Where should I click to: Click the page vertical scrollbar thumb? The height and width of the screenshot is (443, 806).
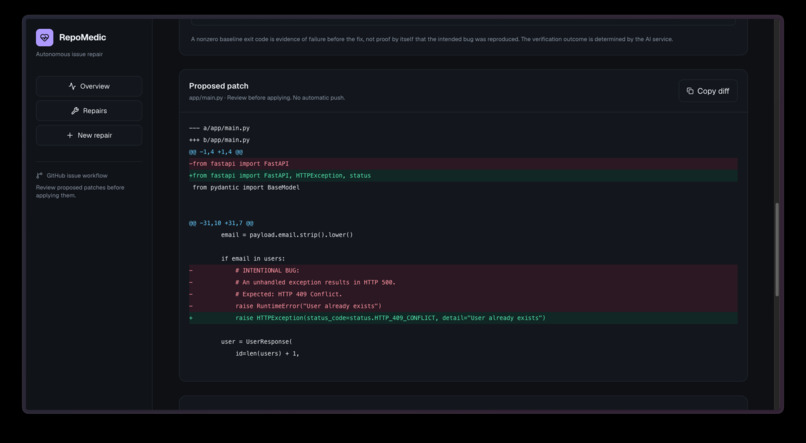pos(777,250)
